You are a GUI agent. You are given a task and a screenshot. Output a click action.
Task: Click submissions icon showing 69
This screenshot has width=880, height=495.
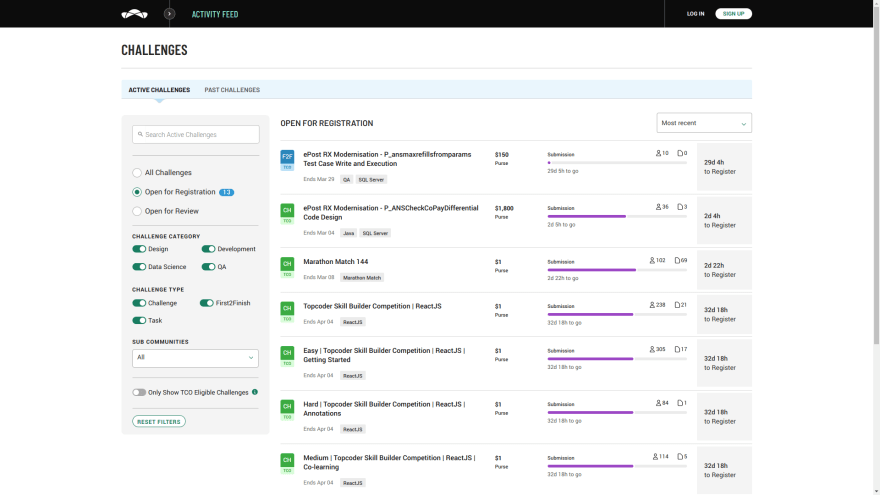coord(677,260)
